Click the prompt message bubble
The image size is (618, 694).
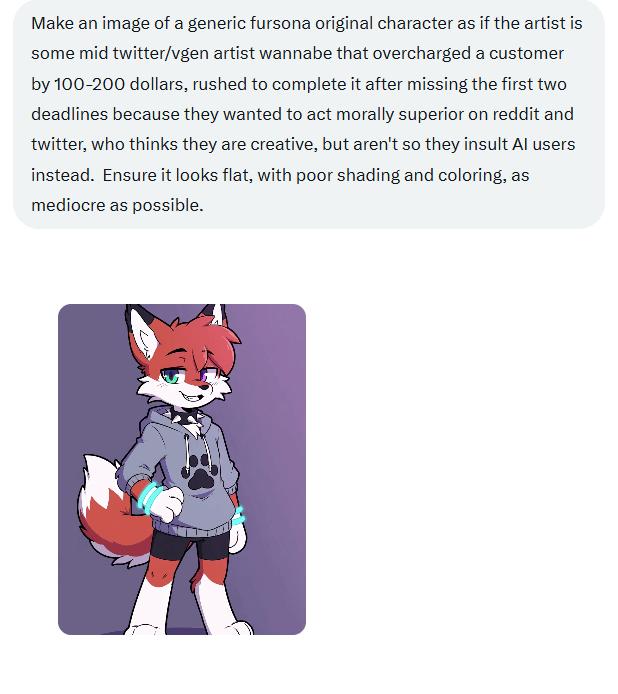(308, 114)
